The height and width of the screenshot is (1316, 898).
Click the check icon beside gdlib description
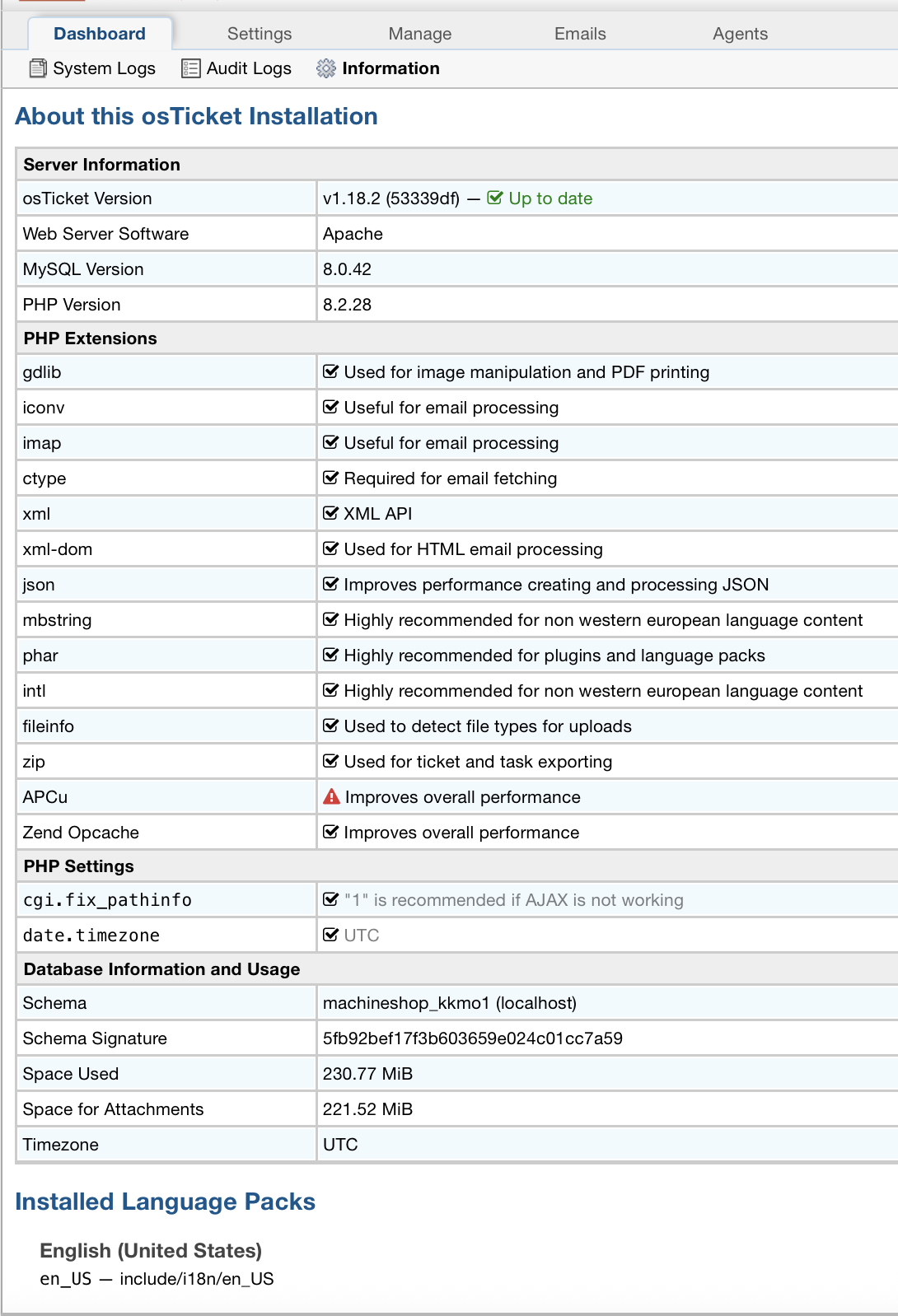(x=330, y=371)
